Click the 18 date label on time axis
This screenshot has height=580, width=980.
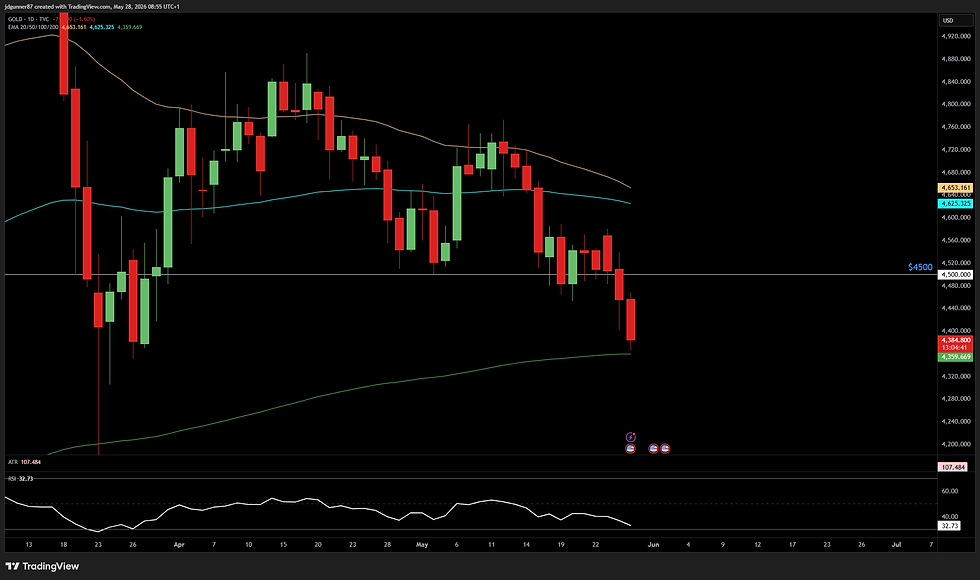tap(64, 544)
